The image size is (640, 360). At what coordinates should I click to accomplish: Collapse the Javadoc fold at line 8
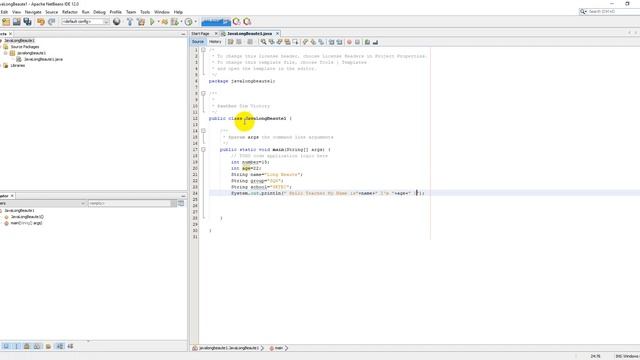click(x=203, y=93)
